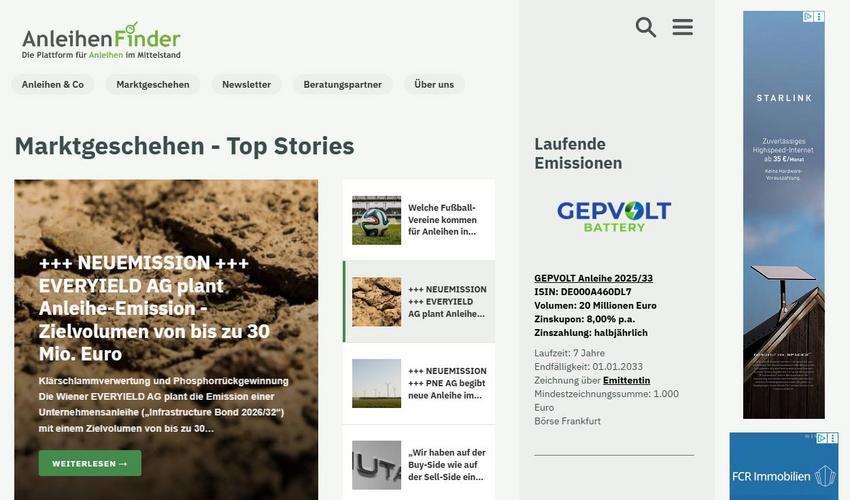Open the EVERYIELD AG featured headline

(154, 308)
